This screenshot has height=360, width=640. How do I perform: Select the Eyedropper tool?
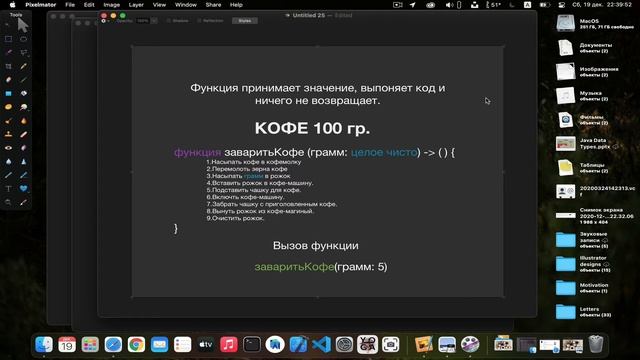[24, 202]
